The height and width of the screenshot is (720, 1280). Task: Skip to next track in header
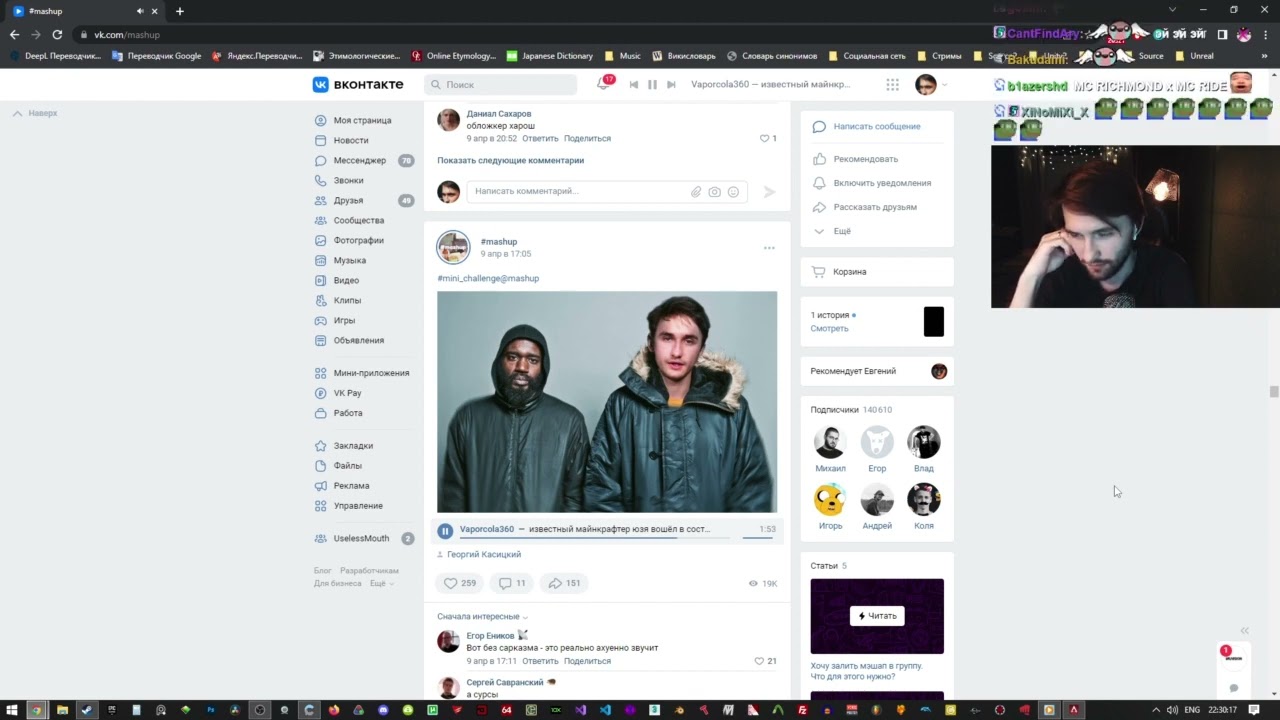(x=671, y=85)
